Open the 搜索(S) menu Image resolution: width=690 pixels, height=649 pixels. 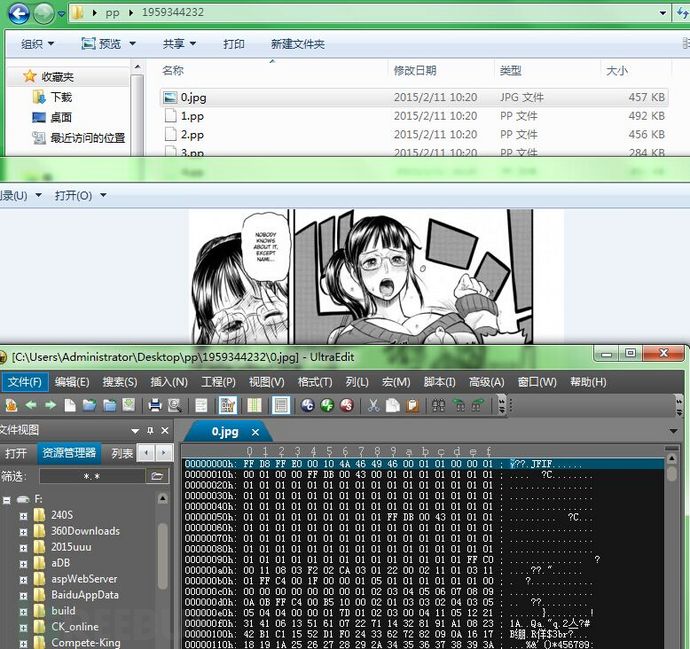120,382
